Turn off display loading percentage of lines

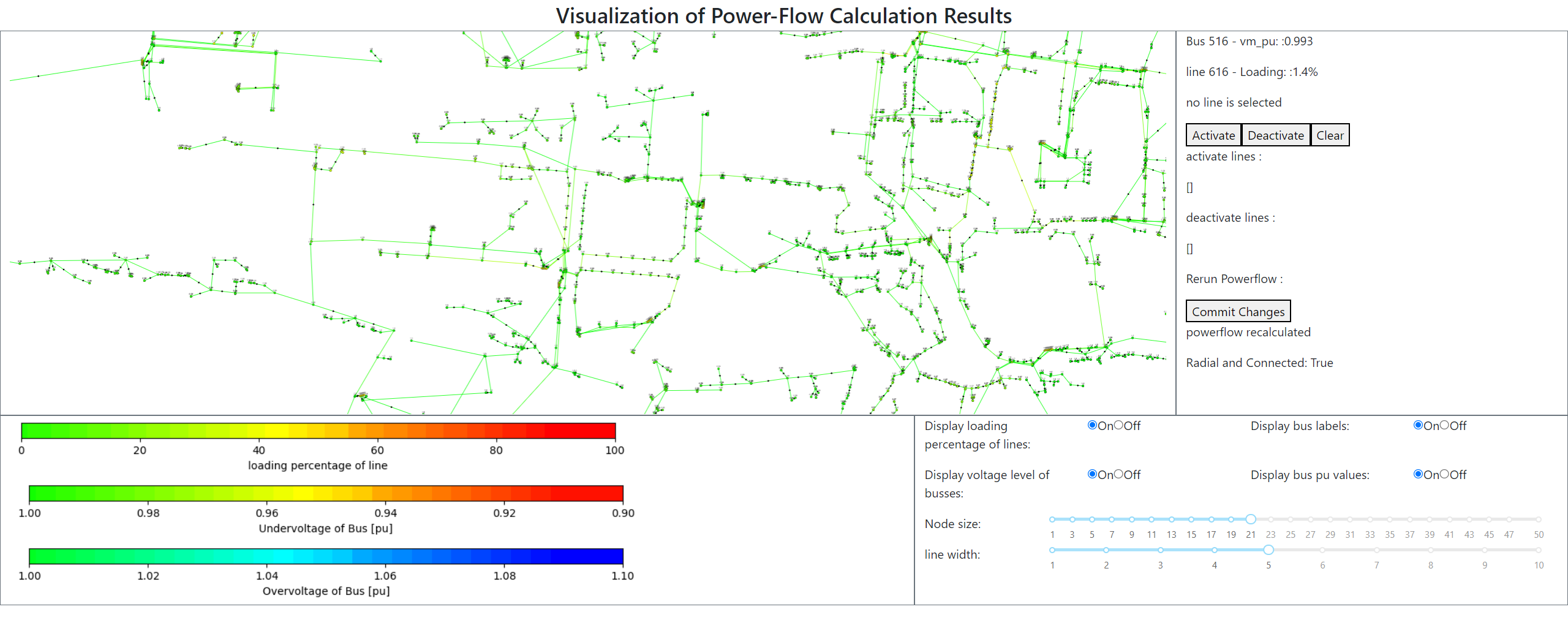1118,425
